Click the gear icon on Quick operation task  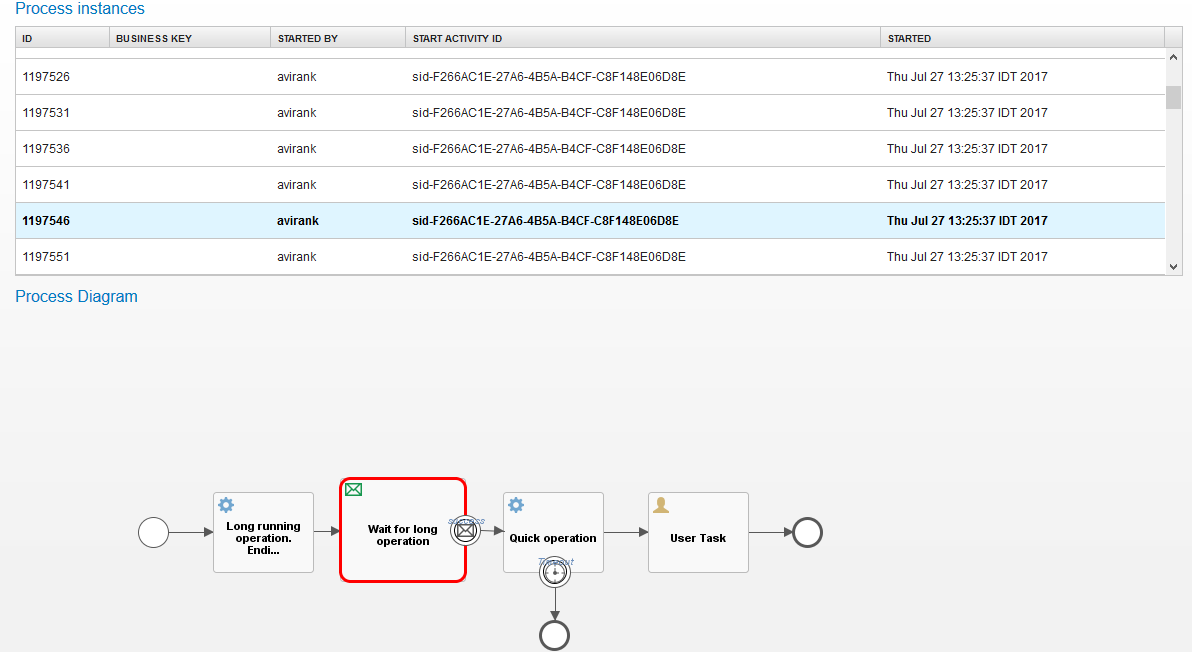[516, 505]
